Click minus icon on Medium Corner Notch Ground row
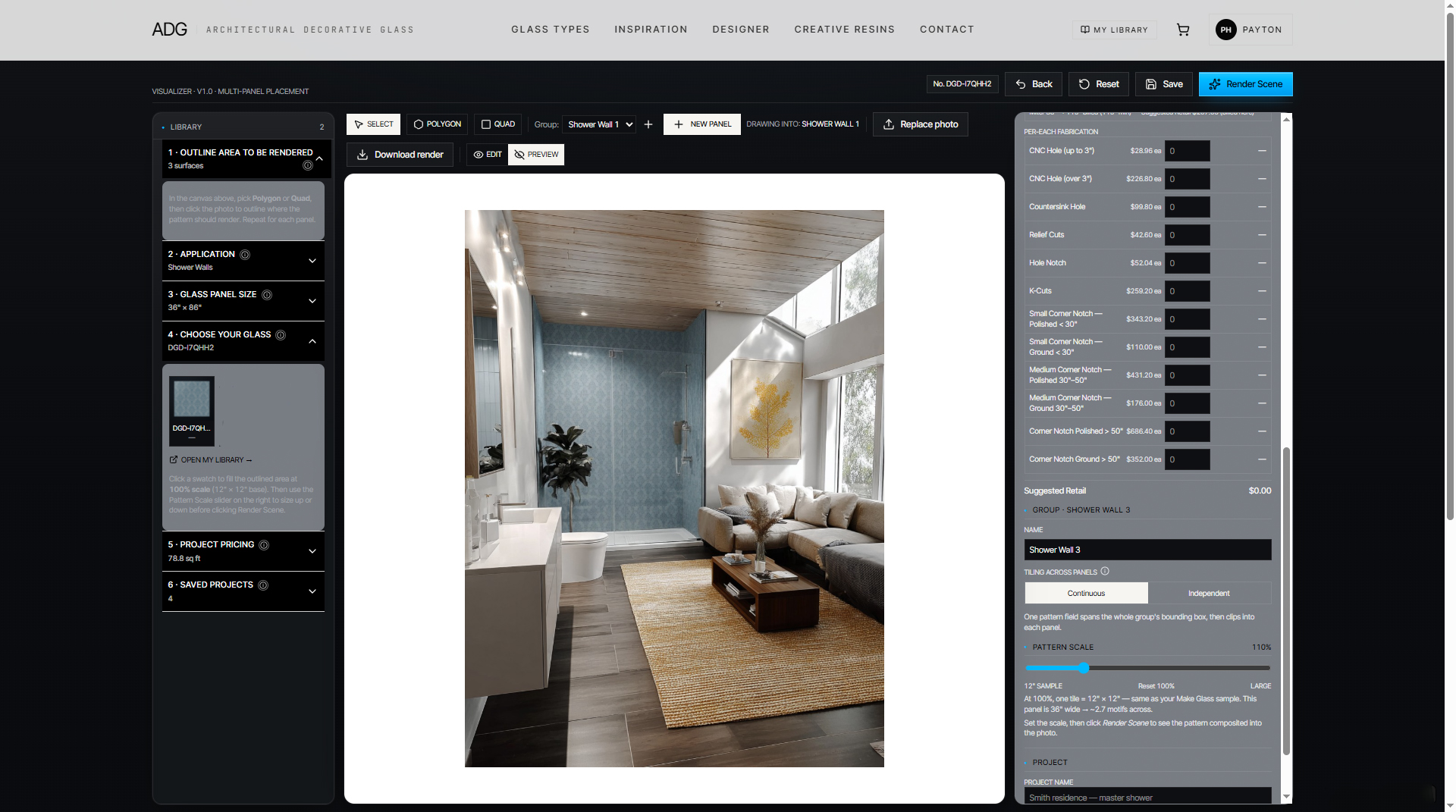 [x=1262, y=403]
